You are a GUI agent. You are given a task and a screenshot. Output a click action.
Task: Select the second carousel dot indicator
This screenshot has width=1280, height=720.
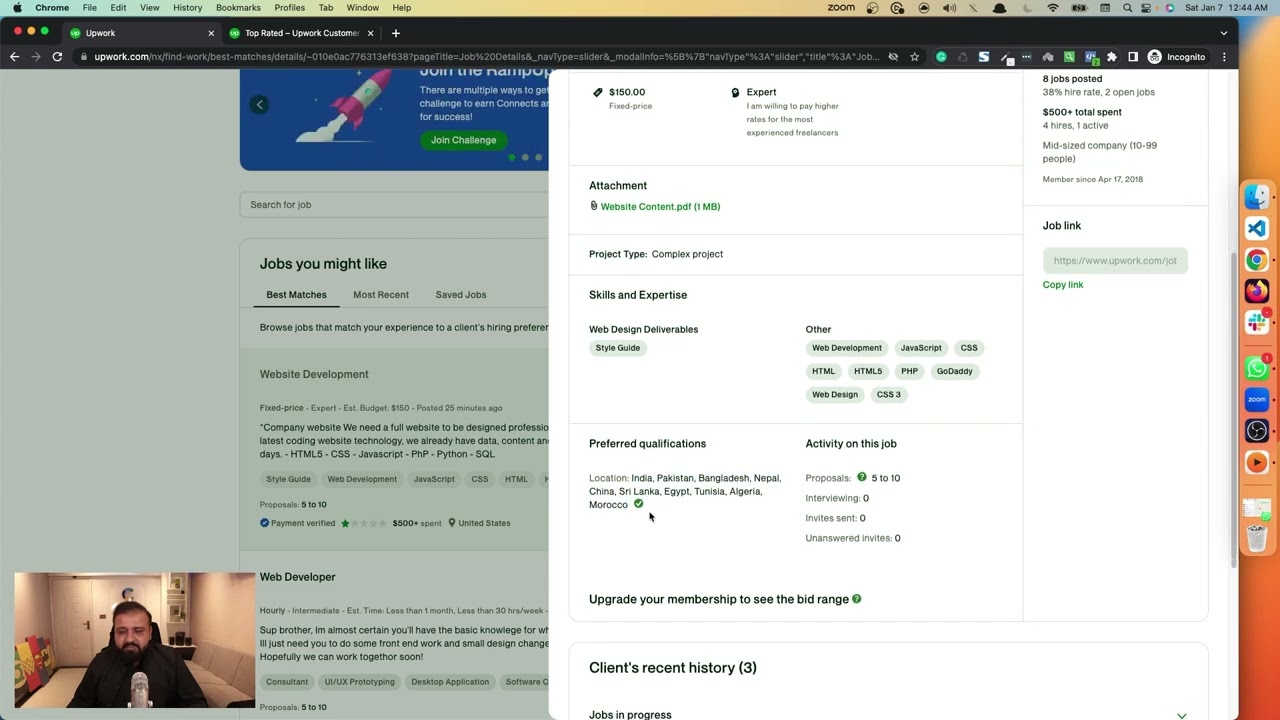(525, 157)
